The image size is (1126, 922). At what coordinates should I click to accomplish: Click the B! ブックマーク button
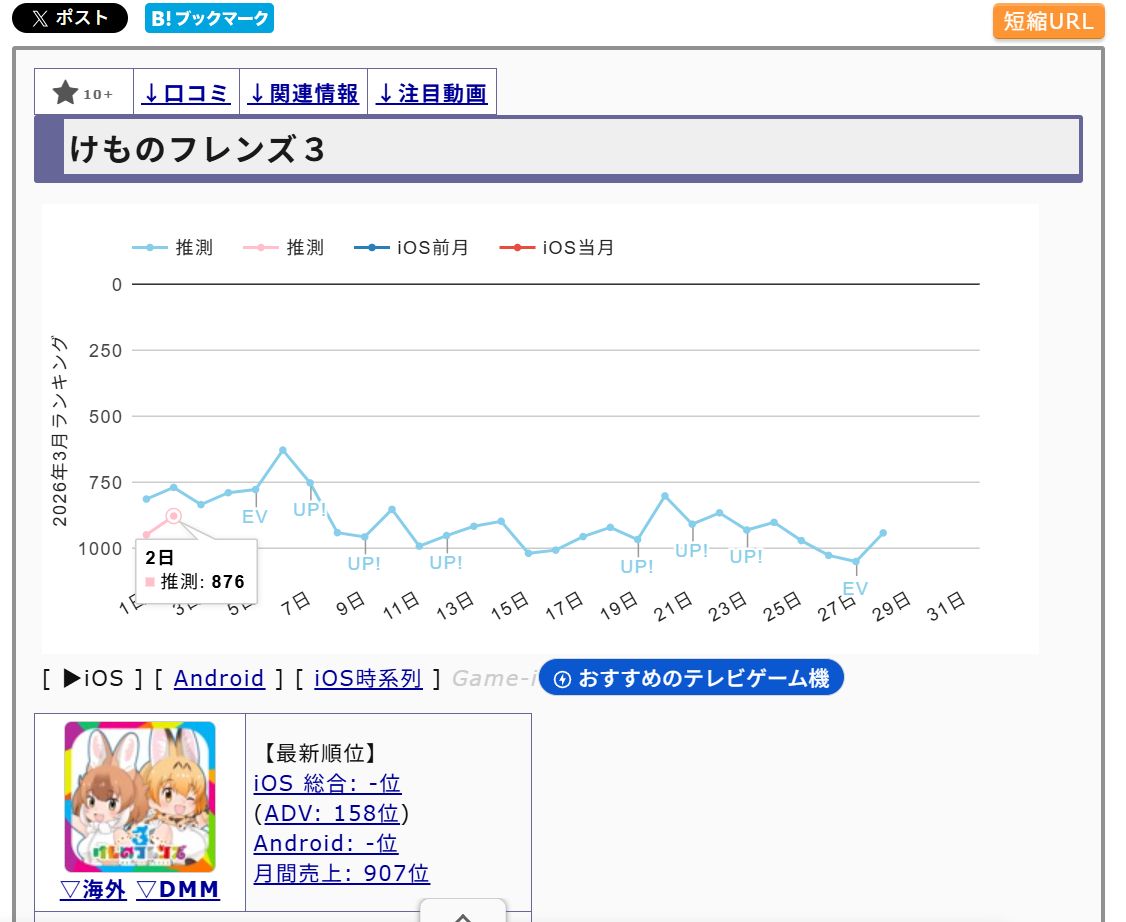pos(209,18)
